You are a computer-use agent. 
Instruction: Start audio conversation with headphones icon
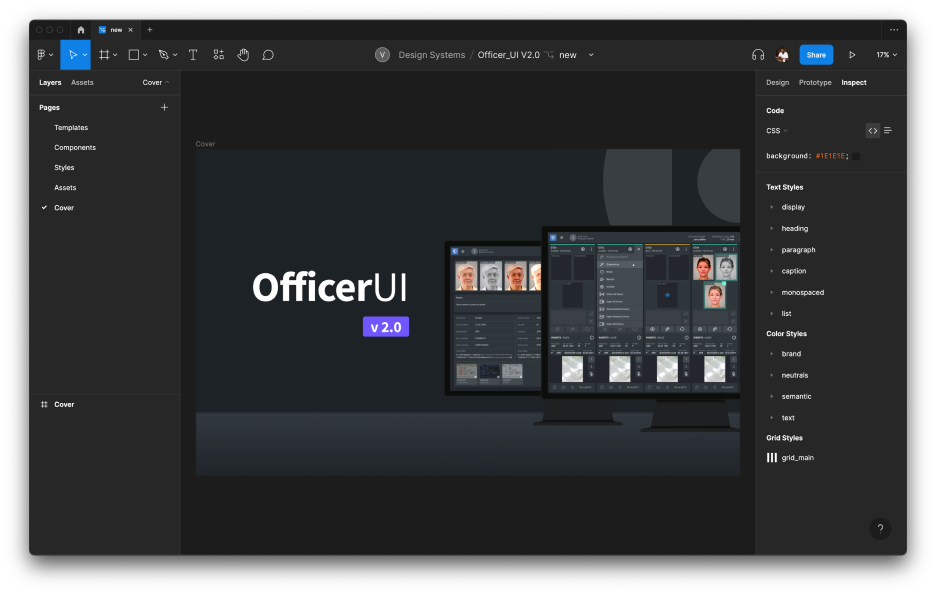pos(758,55)
